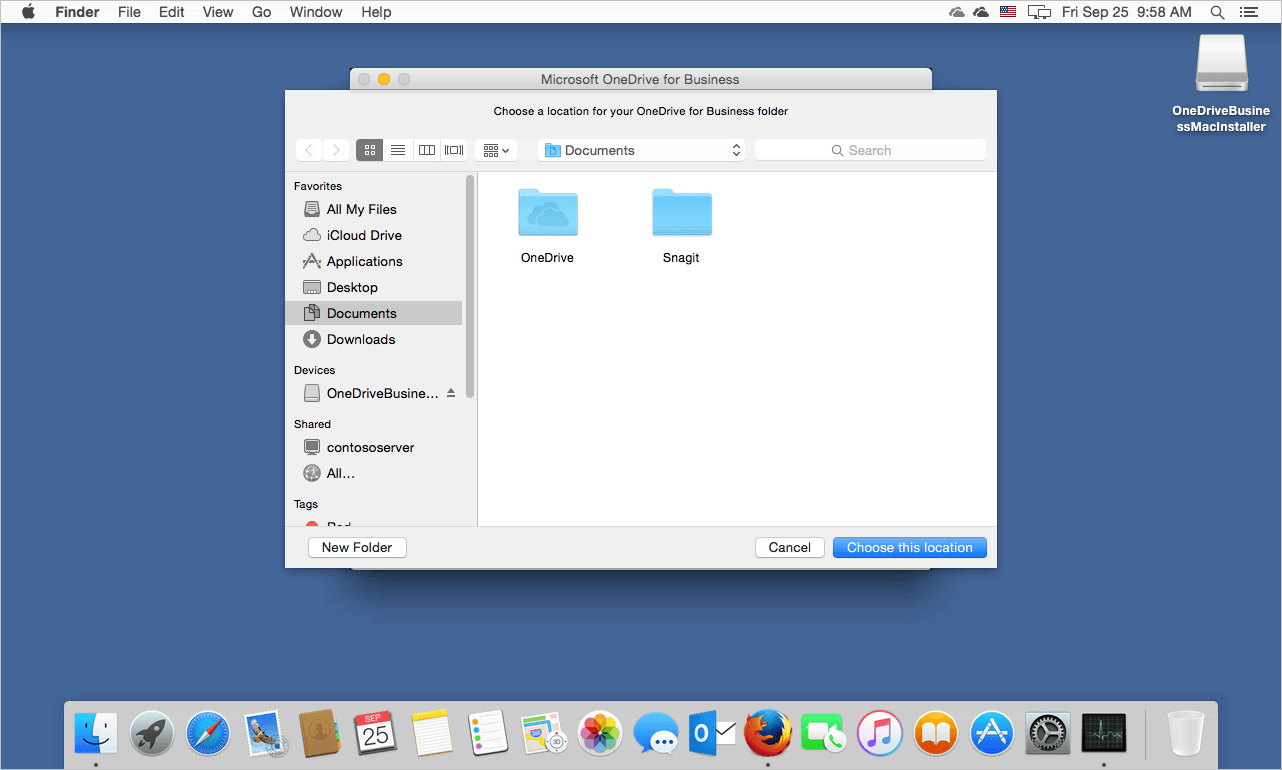Click the sidebar scrollbar

pos(470,287)
